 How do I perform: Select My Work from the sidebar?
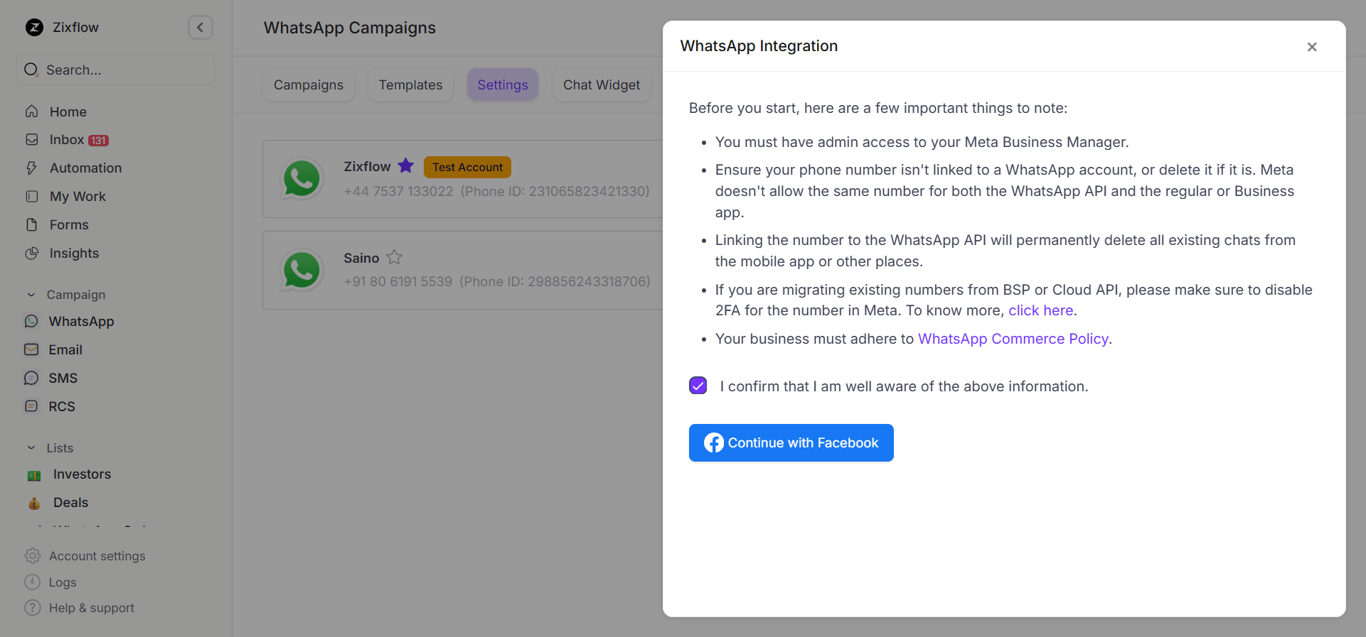[78, 196]
